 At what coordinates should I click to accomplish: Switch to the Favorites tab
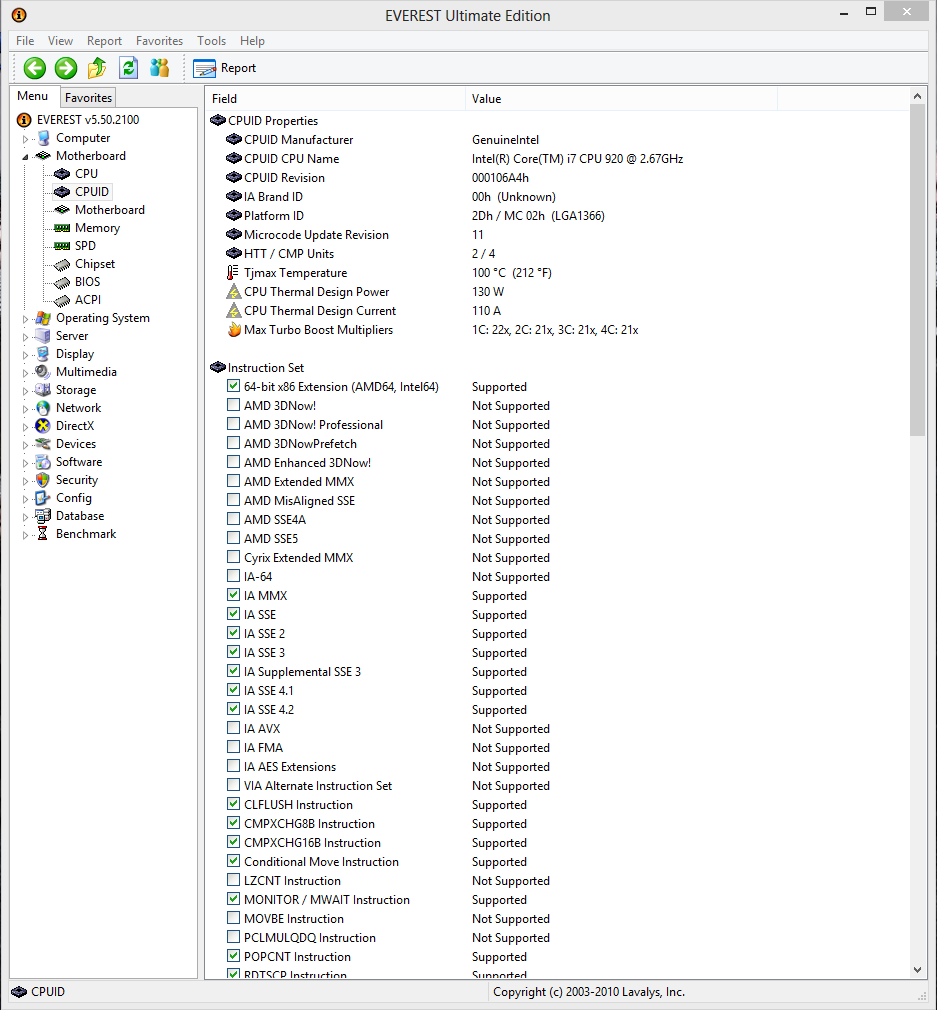pos(88,97)
